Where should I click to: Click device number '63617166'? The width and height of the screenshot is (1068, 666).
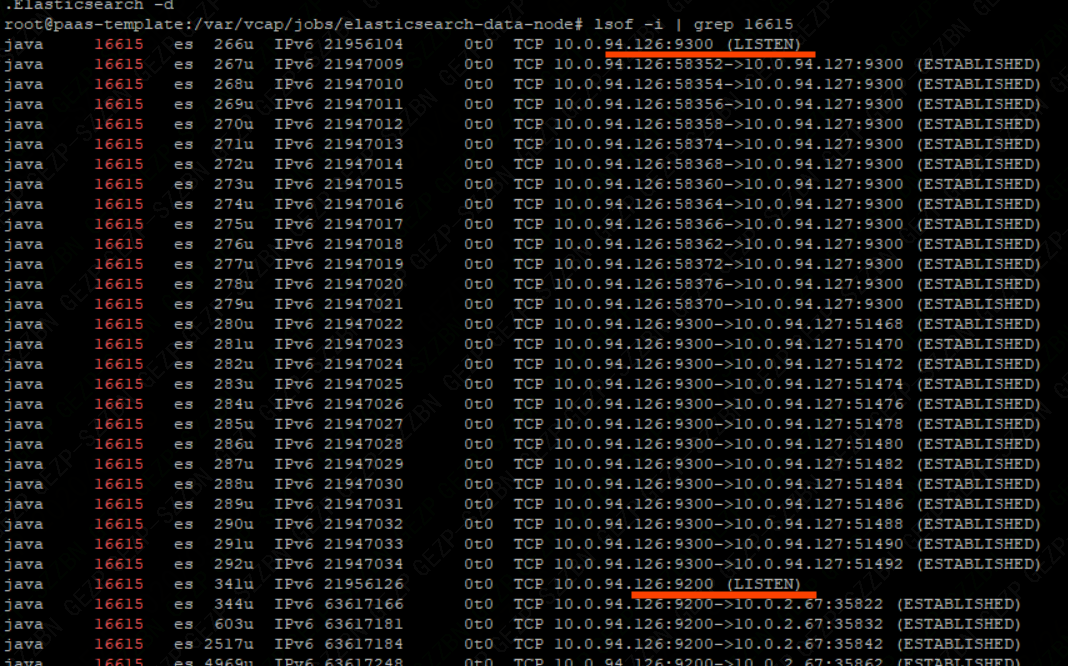[x=364, y=605]
